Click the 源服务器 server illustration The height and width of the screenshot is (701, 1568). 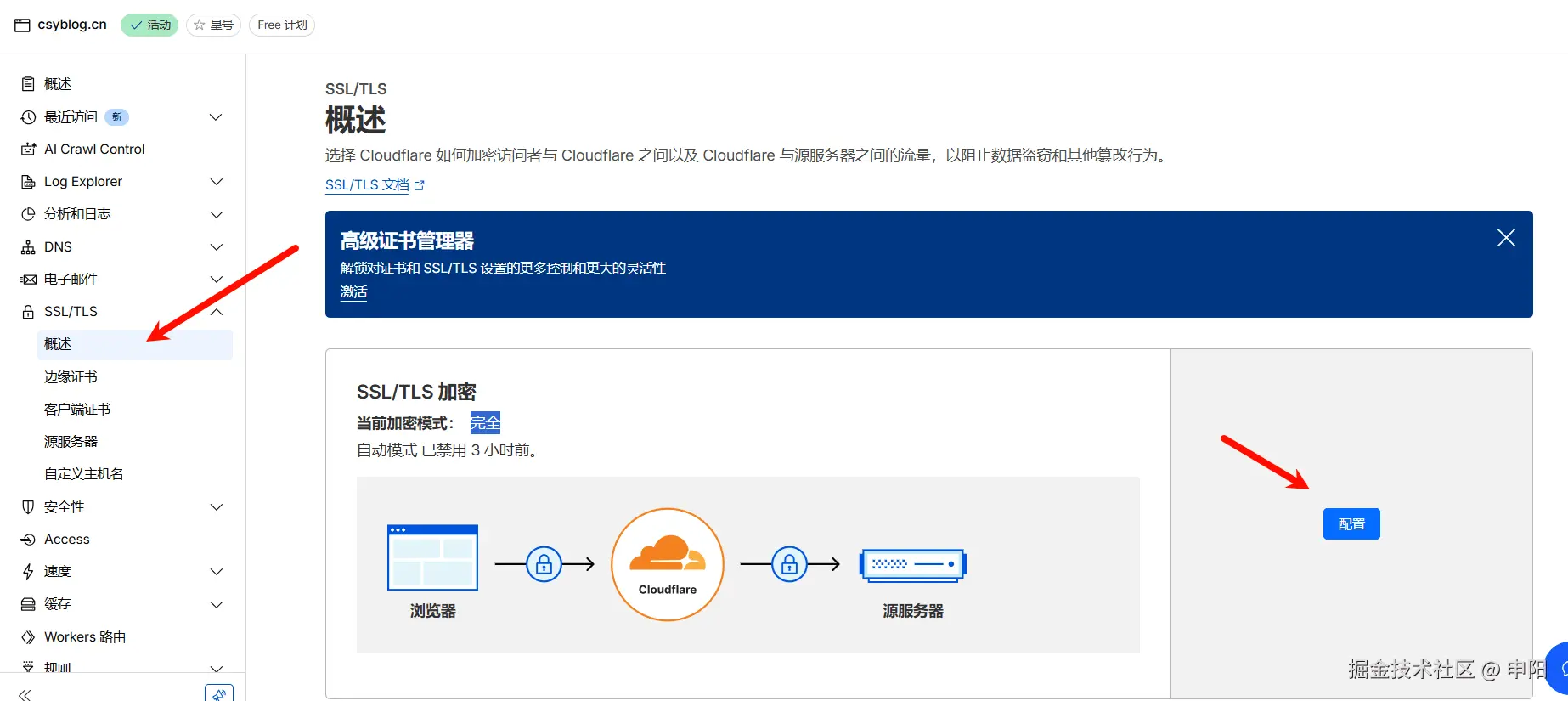[x=913, y=565]
